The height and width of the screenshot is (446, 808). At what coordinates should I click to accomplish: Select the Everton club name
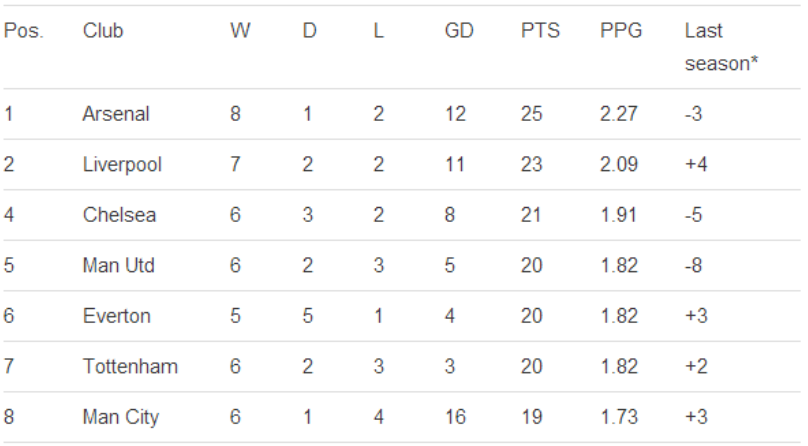[116, 316]
